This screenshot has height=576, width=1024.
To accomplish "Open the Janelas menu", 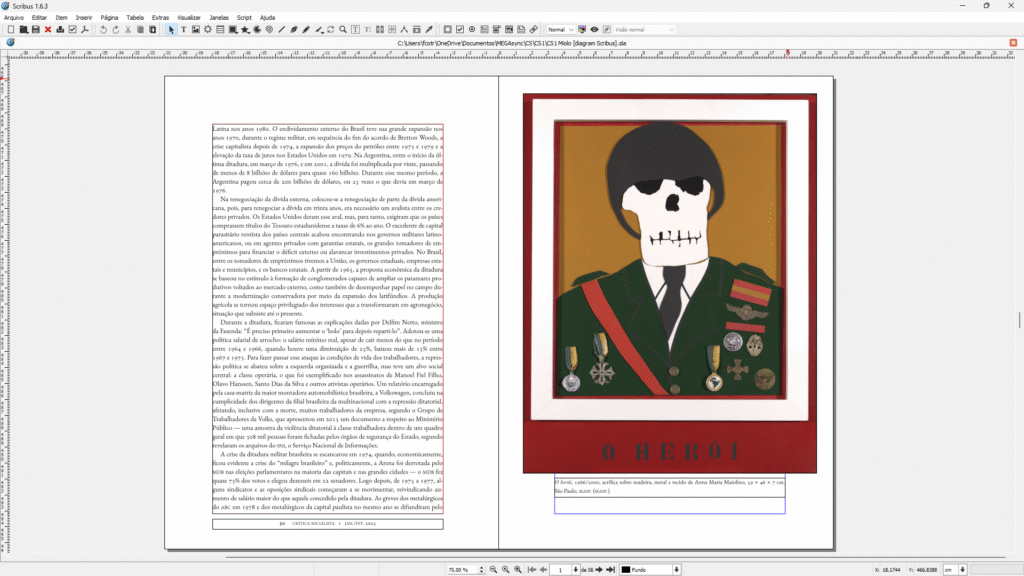I will point(219,18).
